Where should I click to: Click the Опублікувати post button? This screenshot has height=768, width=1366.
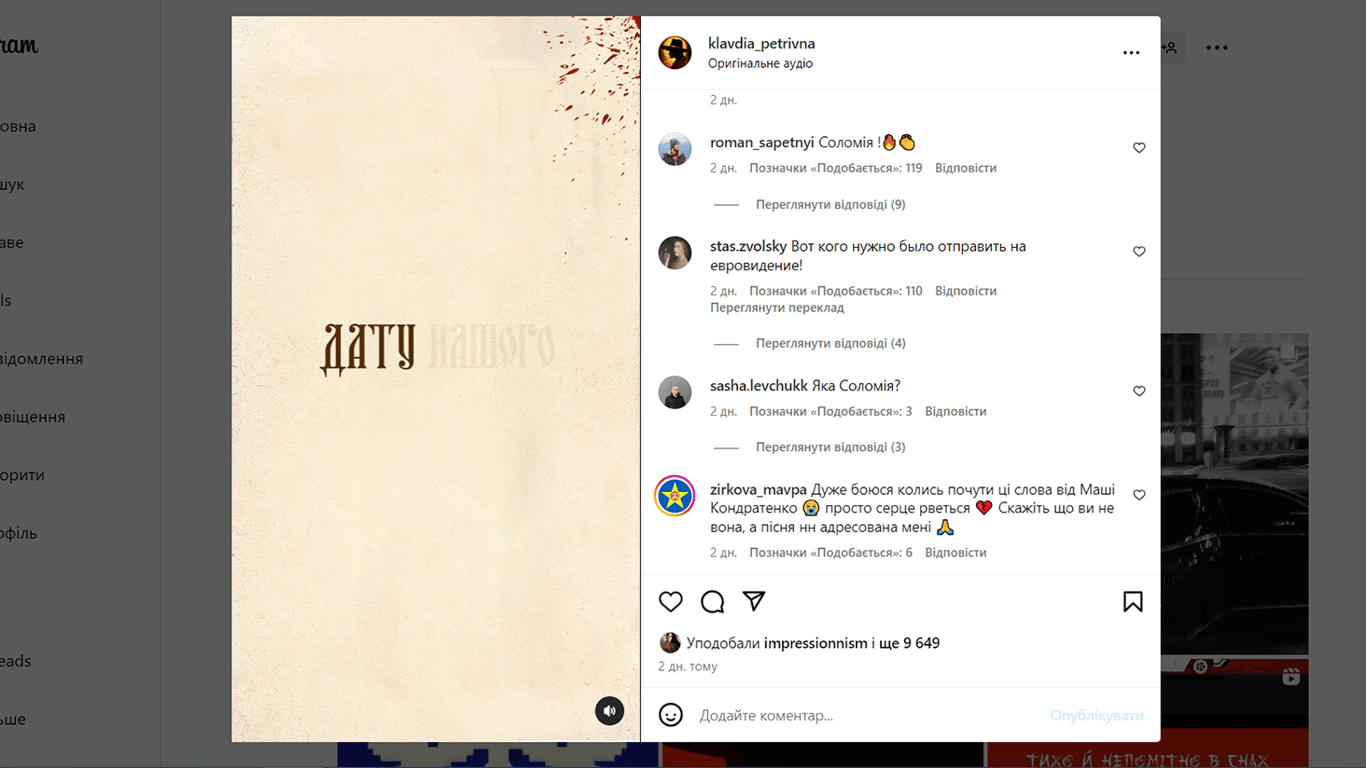[1097, 716]
